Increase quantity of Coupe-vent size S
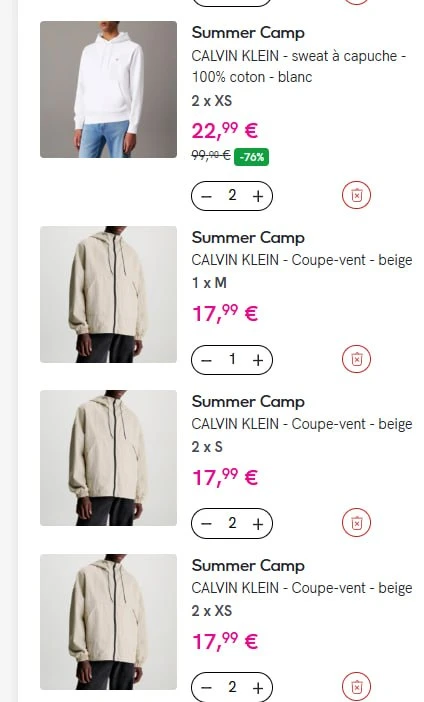 (x=258, y=523)
